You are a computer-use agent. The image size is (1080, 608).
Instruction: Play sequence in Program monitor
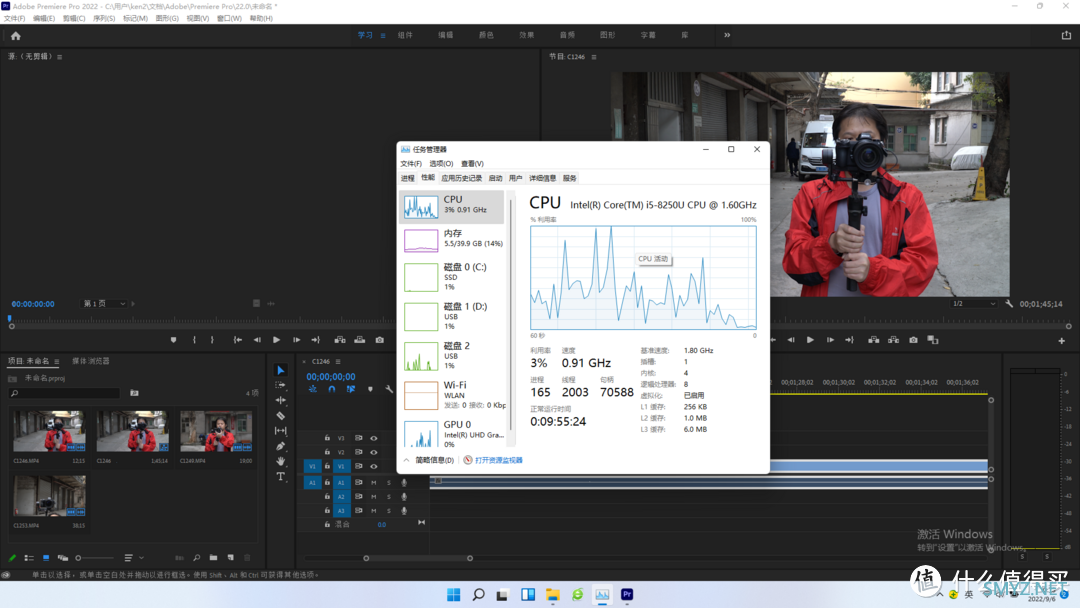pyautogui.click(x=810, y=340)
